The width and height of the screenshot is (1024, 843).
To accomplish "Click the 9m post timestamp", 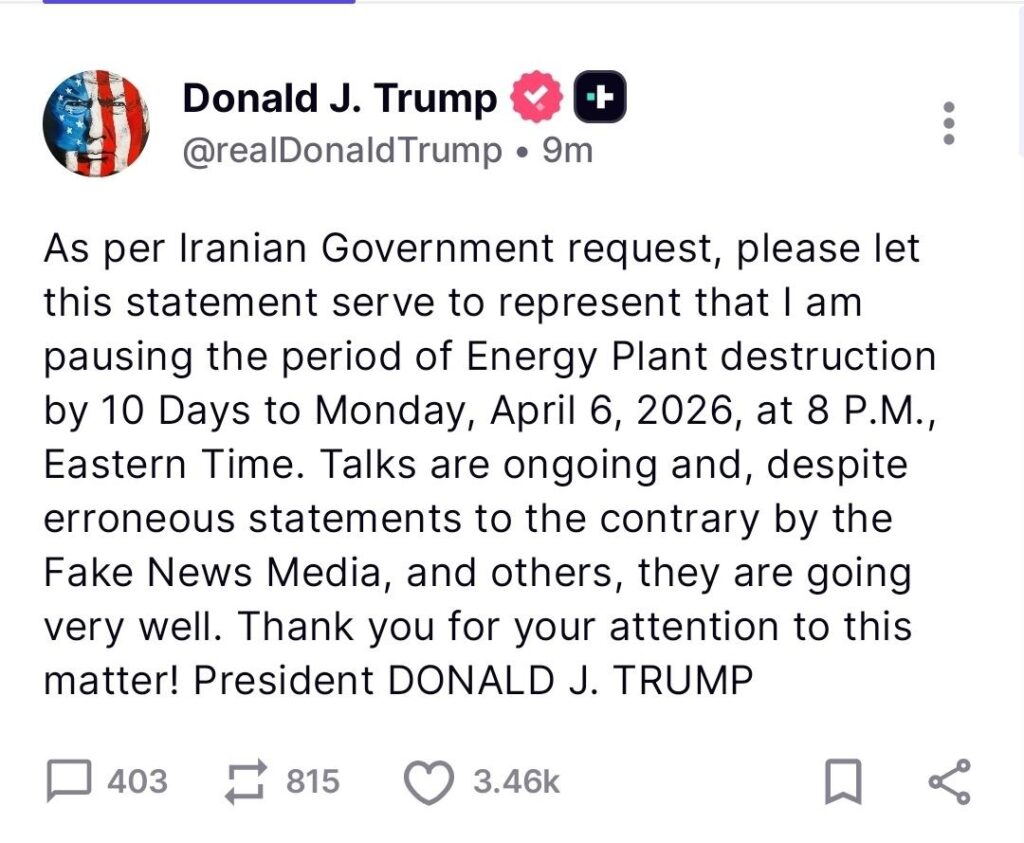I will tap(567, 151).
